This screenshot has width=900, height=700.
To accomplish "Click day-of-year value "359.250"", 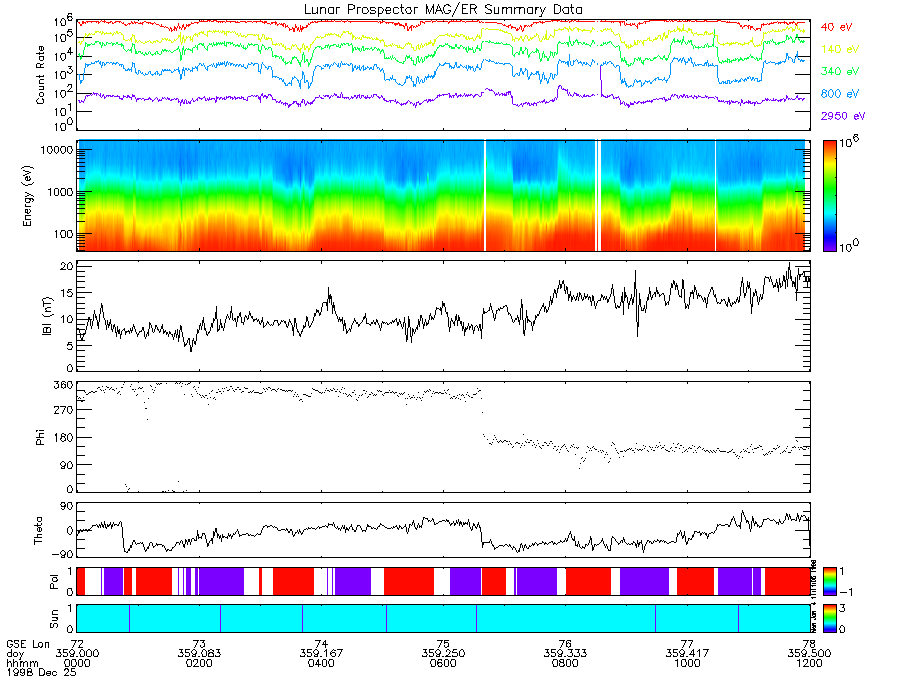I will [443, 654].
